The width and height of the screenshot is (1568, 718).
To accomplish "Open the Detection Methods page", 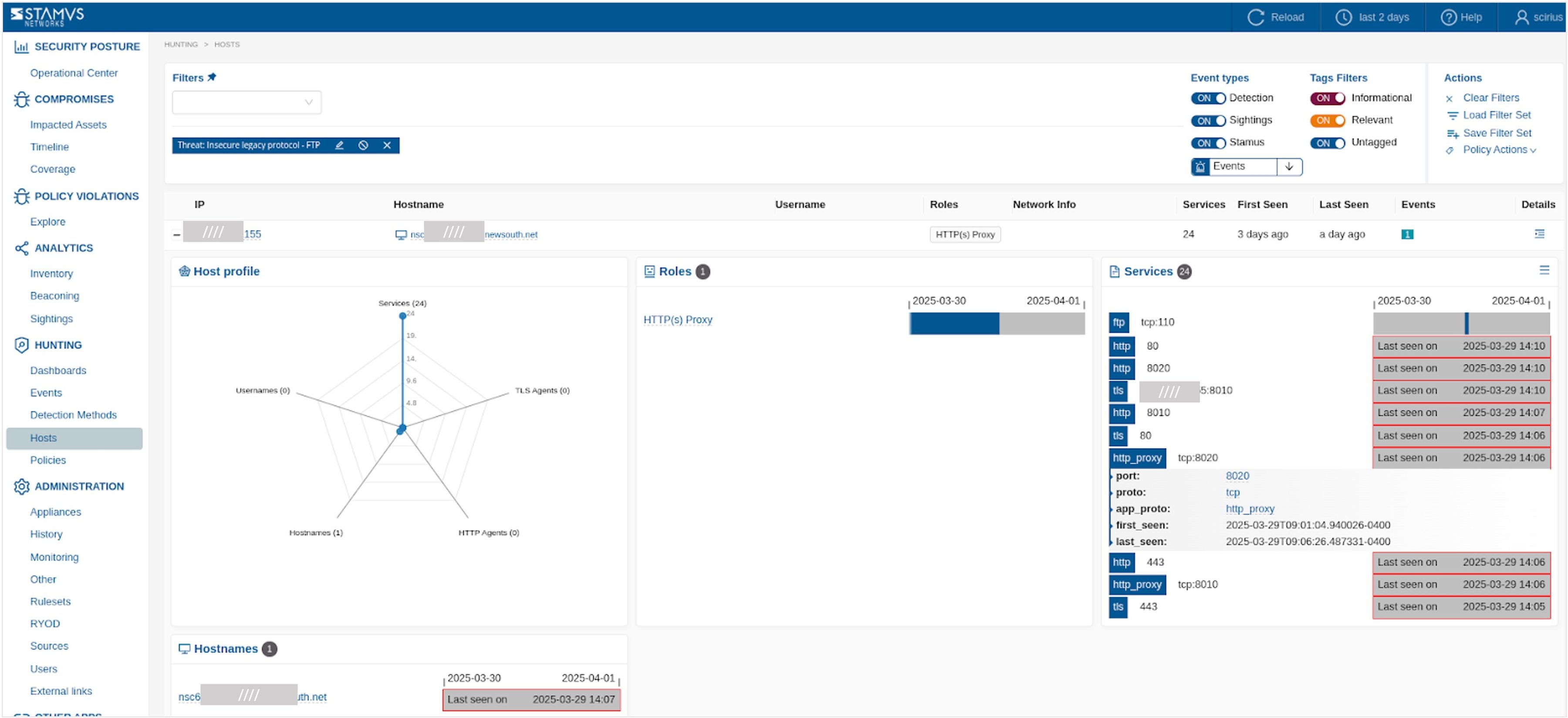I will click(73, 415).
